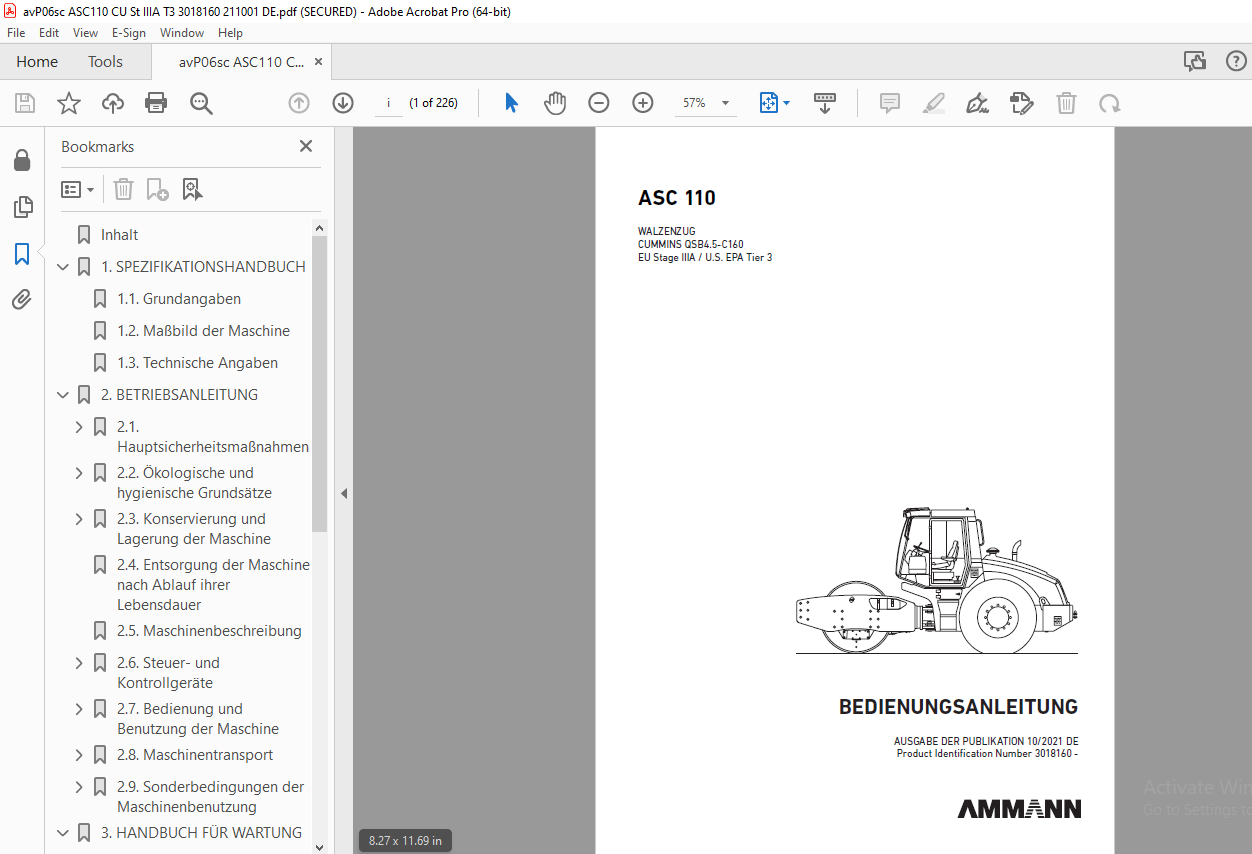1252x854 pixels.
Task: Open the fit page options tool
Action: click(x=774, y=103)
